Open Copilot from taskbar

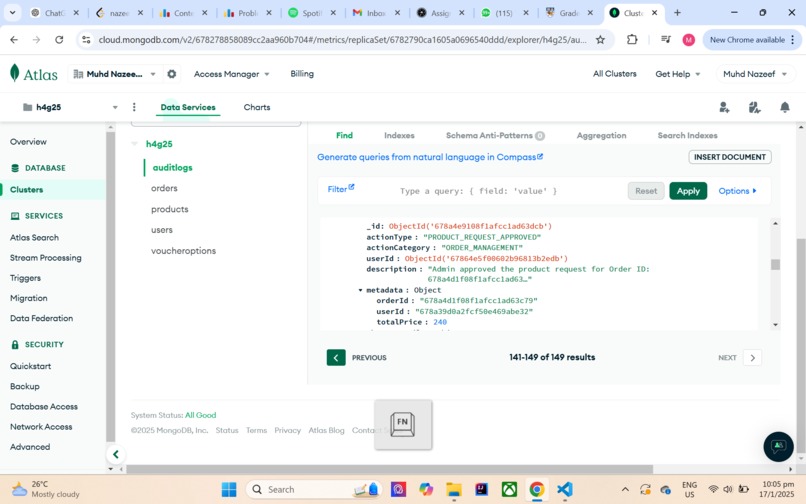tap(426, 489)
